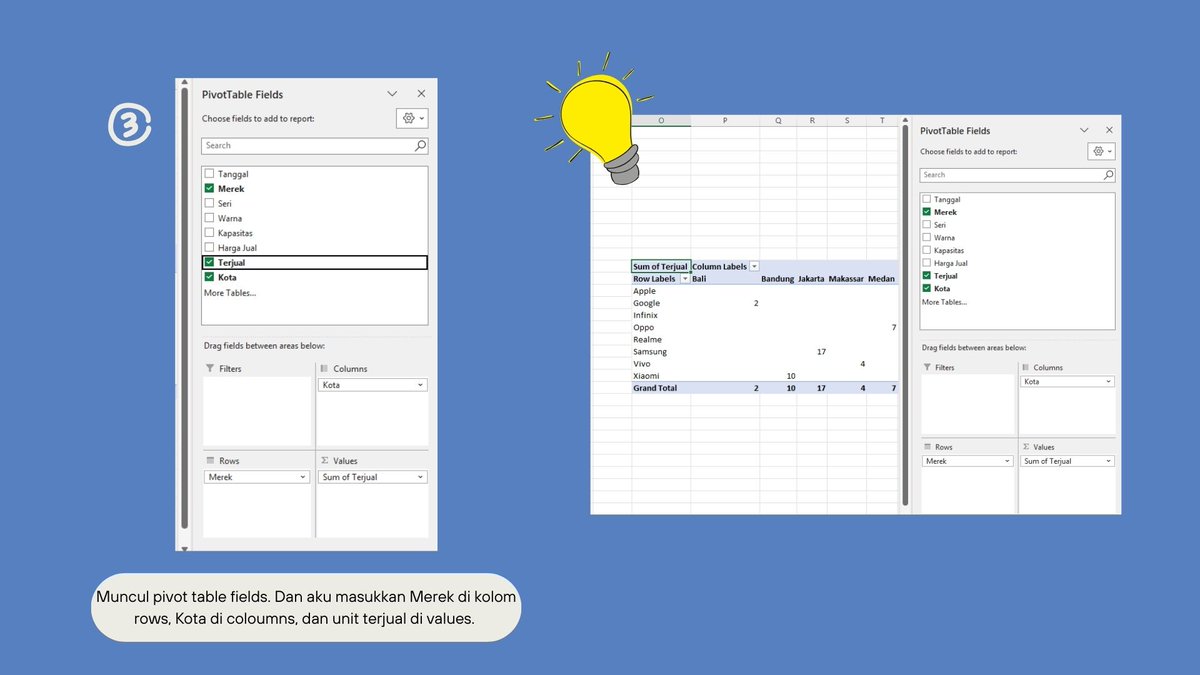Uncheck the Merek field in the right pane
The width and height of the screenshot is (1200, 675).
click(927, 212)
